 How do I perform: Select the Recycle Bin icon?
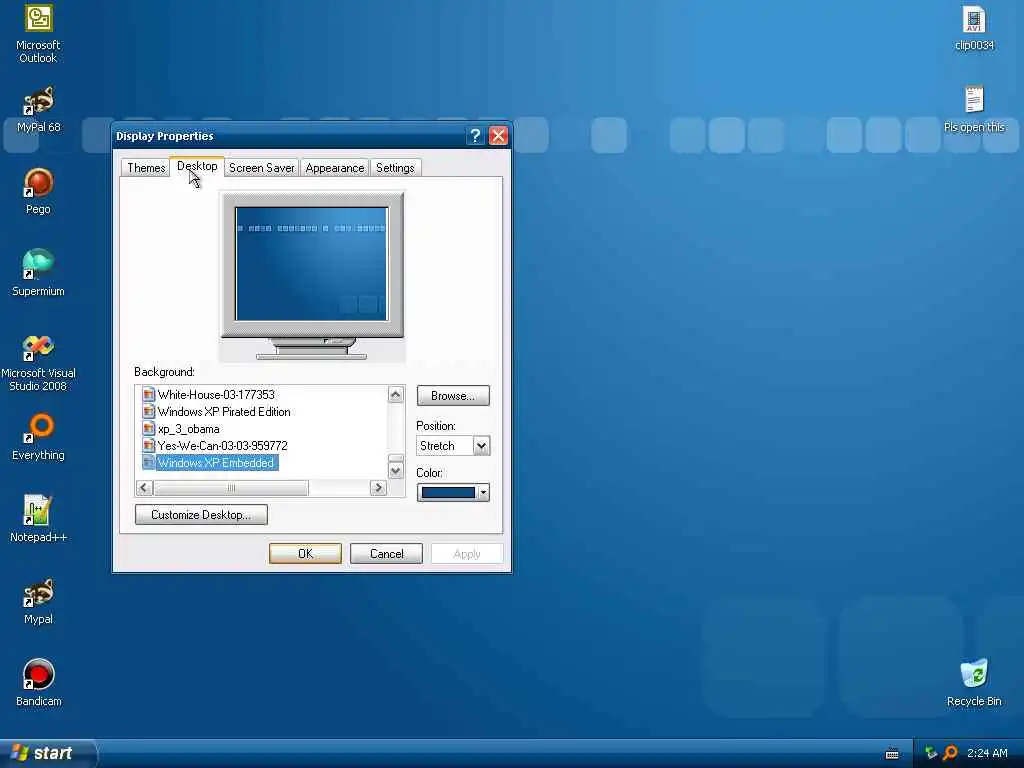pos(974,683)
